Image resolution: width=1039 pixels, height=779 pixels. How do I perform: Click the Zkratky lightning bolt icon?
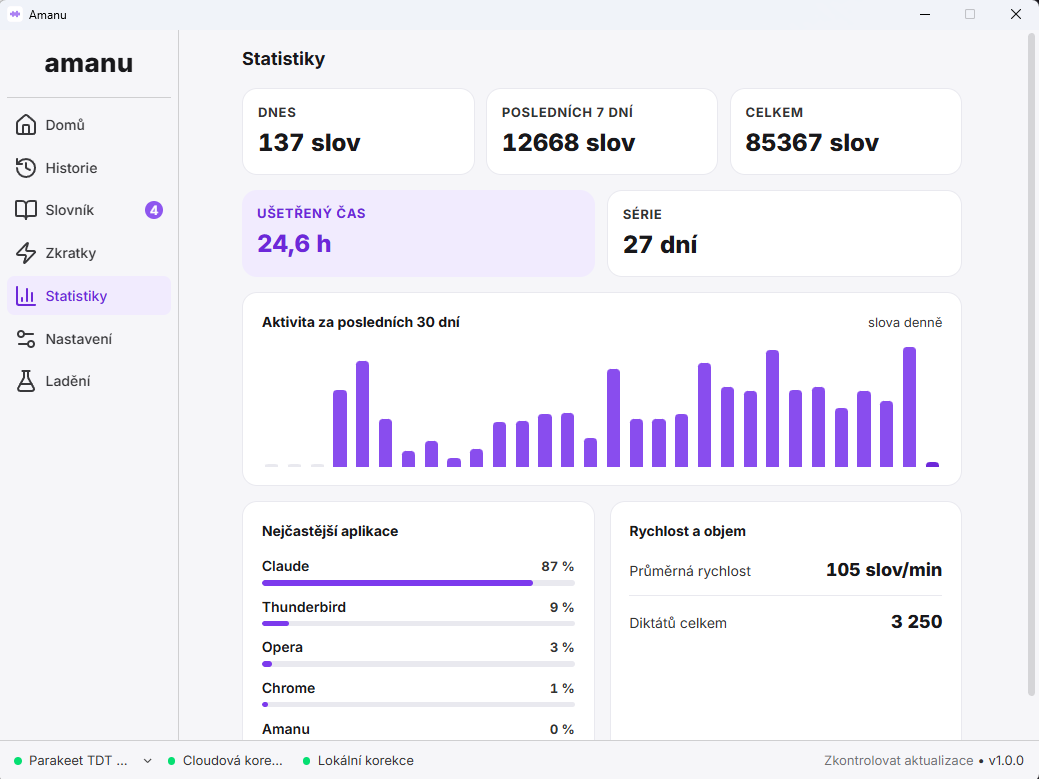point(26,253)
